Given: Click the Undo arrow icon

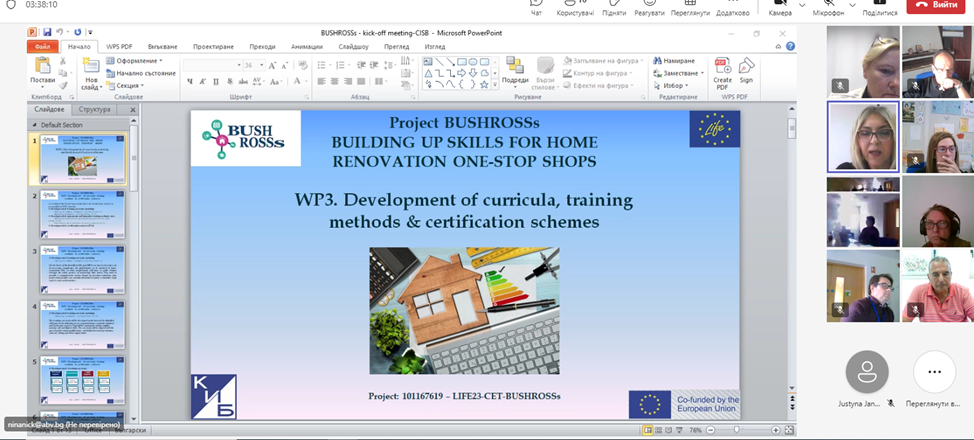Looking at the screenshot, I should pyautogui.click(x=60, y=32).
